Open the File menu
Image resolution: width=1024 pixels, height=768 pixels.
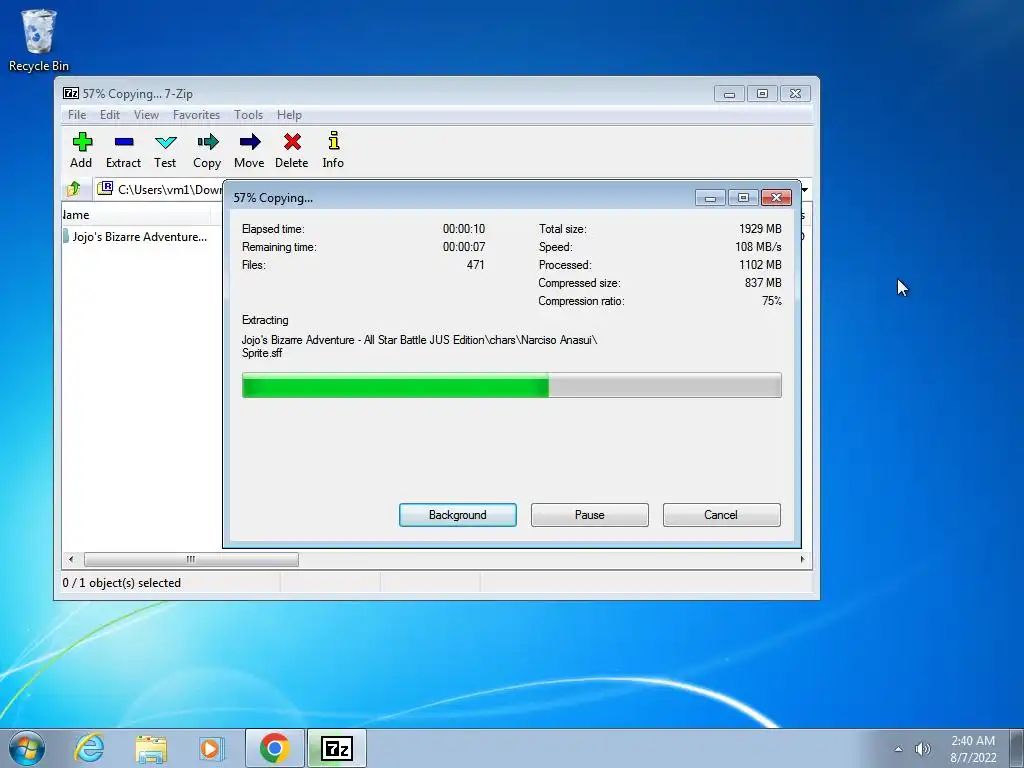click(77, 115)
